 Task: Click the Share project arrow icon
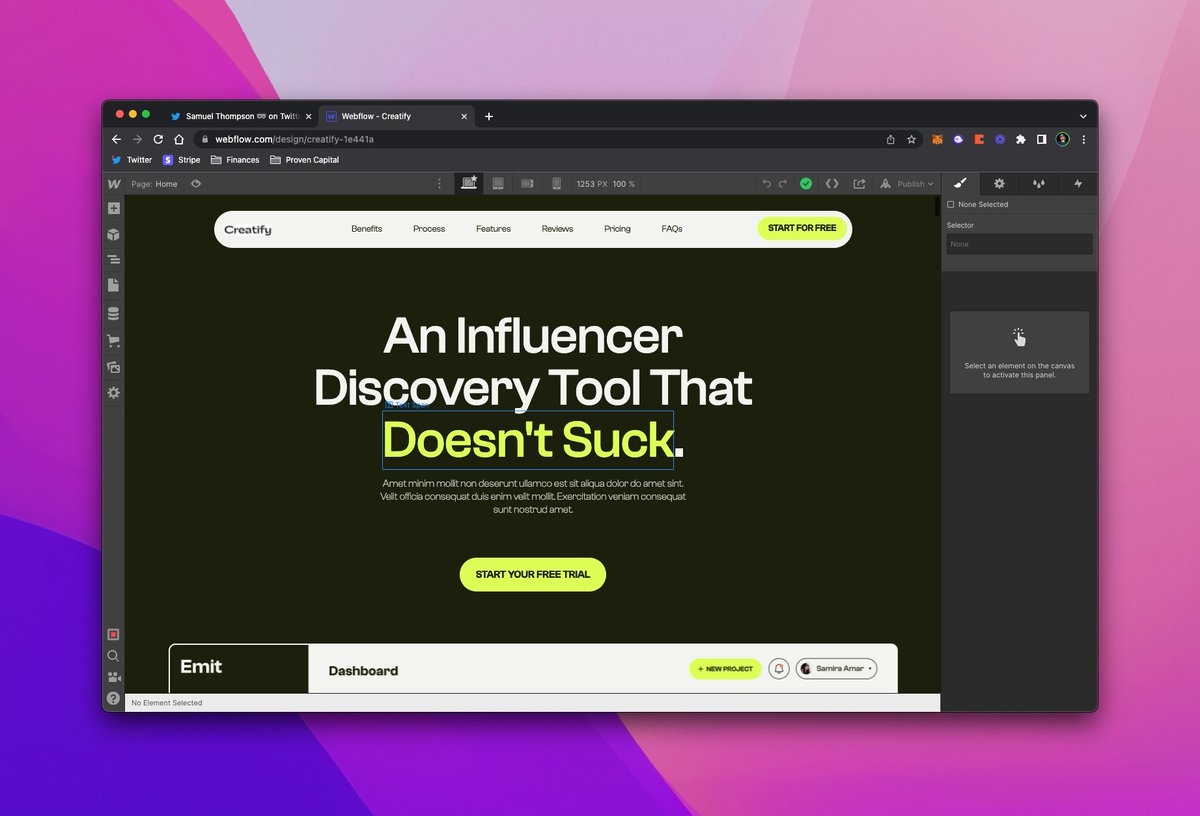(859, 184)
